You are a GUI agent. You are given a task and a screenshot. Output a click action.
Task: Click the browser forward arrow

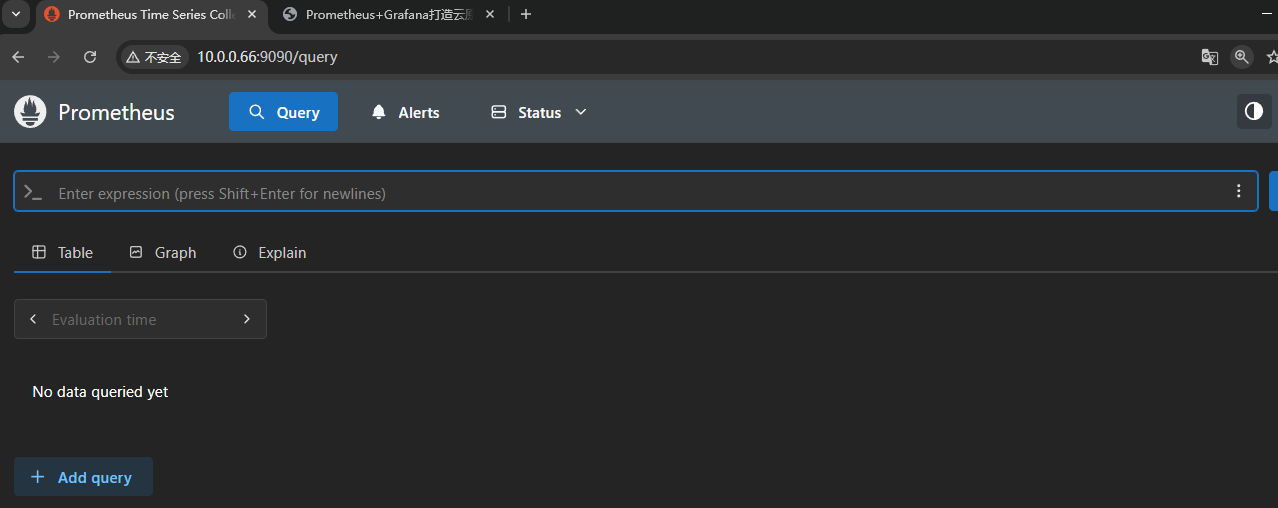tap(54, 57)
